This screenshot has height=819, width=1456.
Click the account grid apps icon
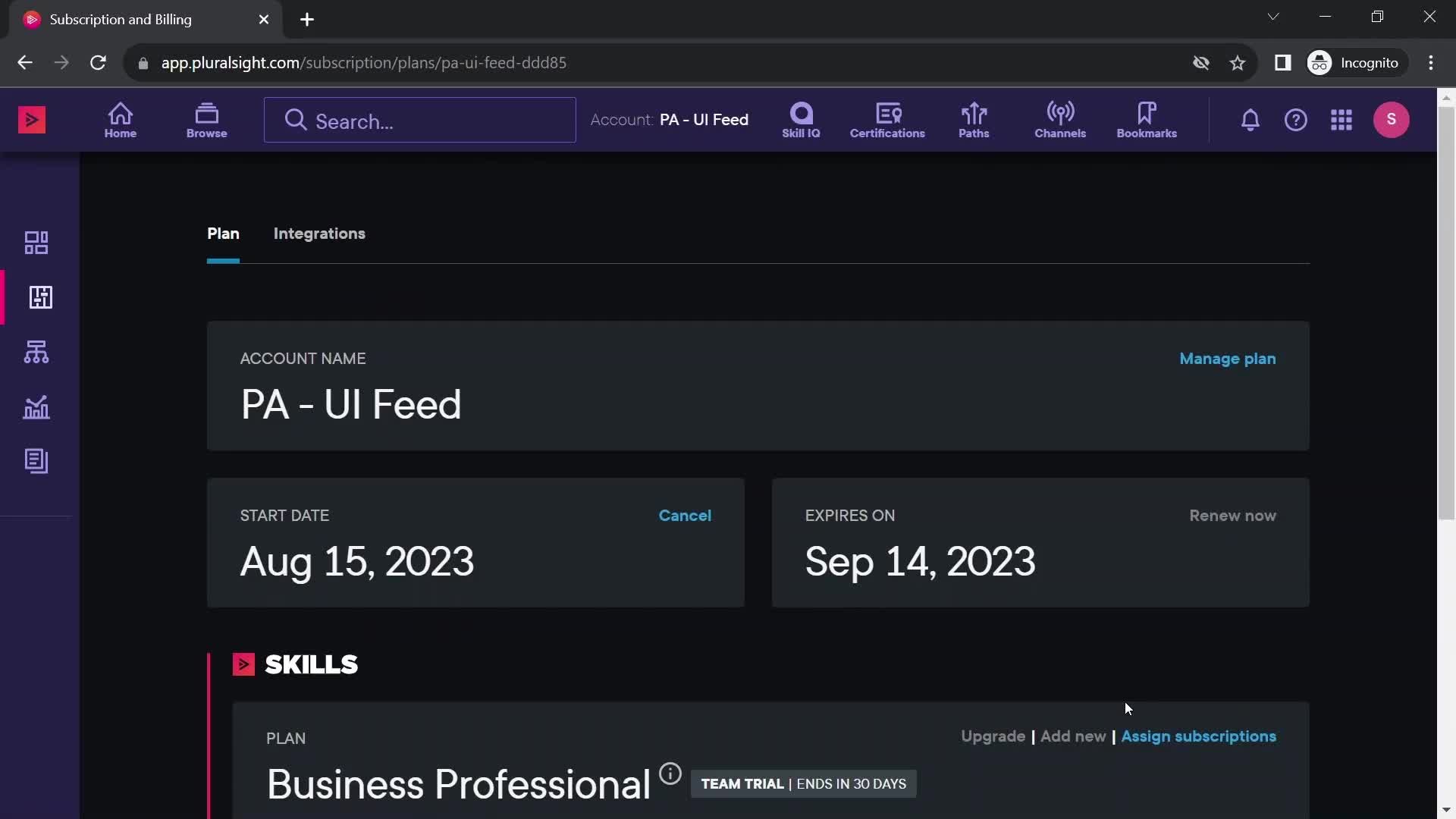[x=1341, y=119]
